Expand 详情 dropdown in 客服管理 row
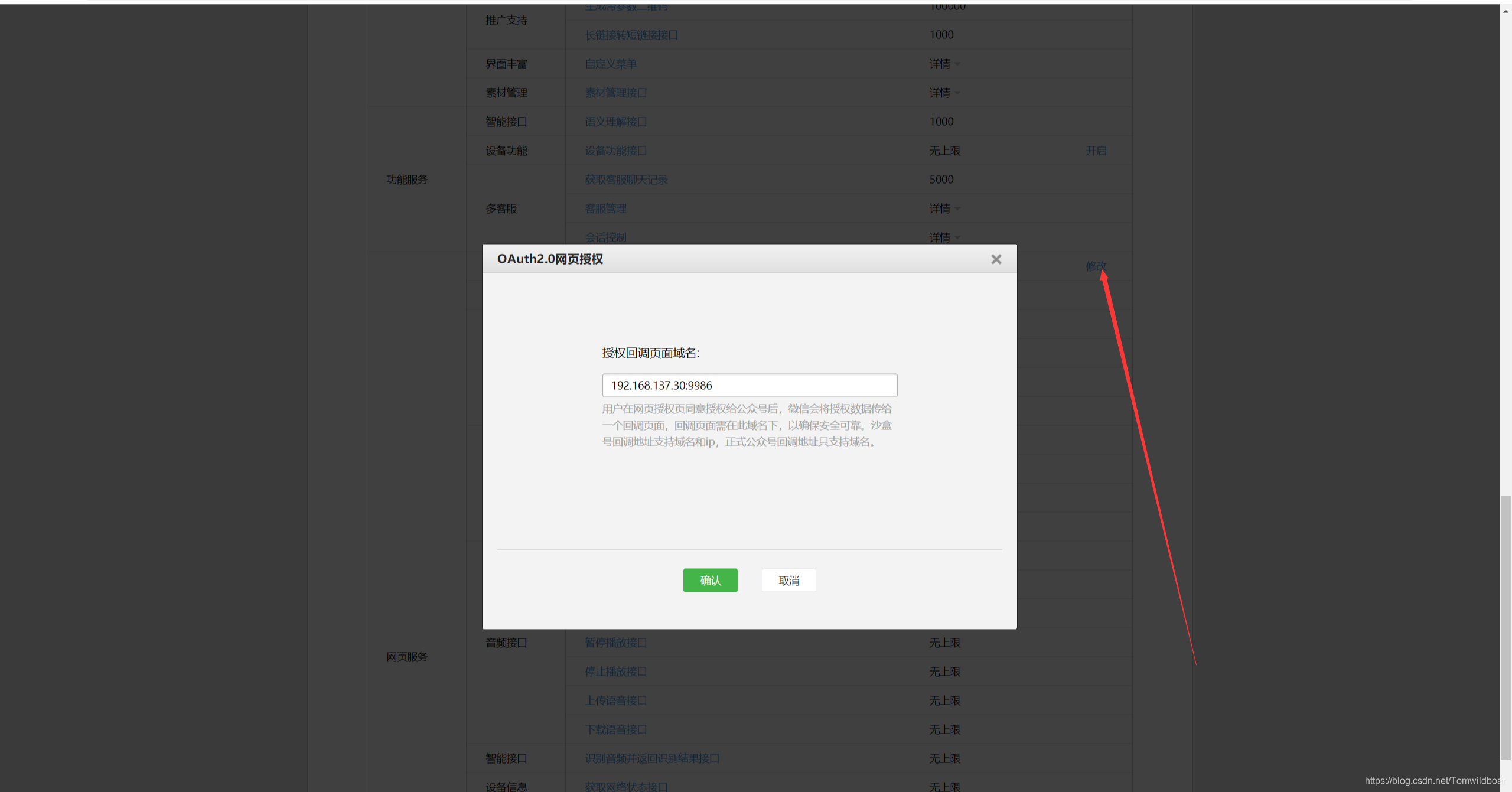 point(944,208)
